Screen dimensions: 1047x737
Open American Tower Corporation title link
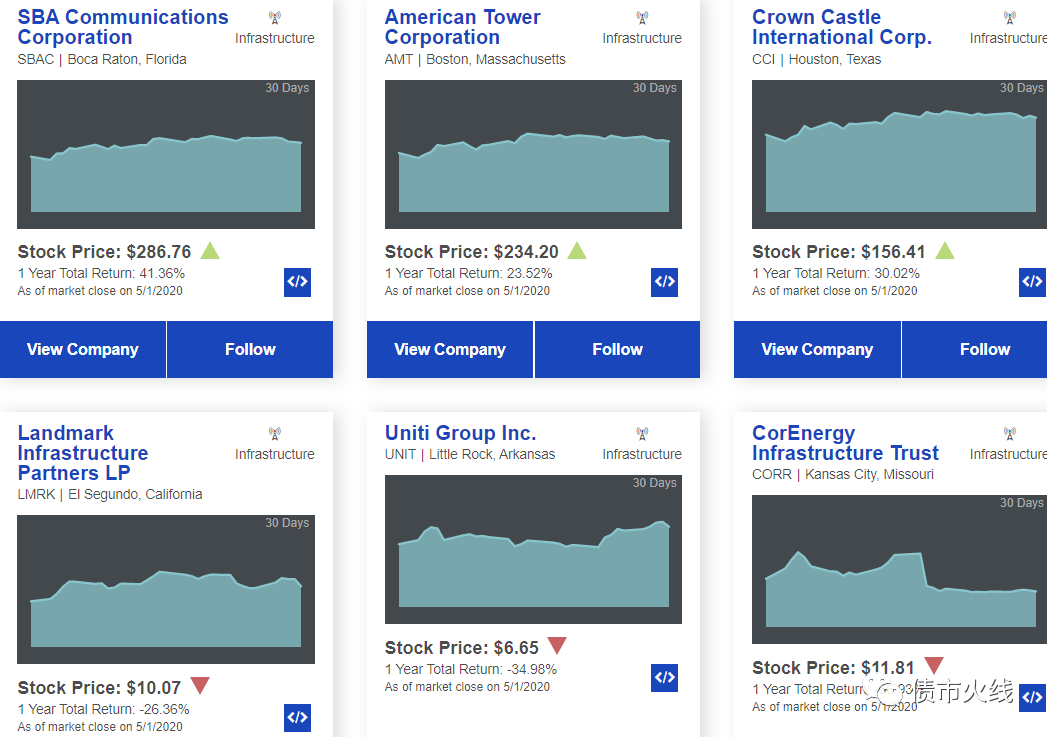tap(462, 27)
